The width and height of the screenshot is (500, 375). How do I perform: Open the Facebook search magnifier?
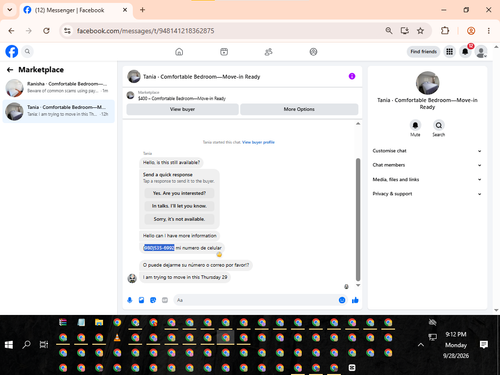(x=27, y=52)
